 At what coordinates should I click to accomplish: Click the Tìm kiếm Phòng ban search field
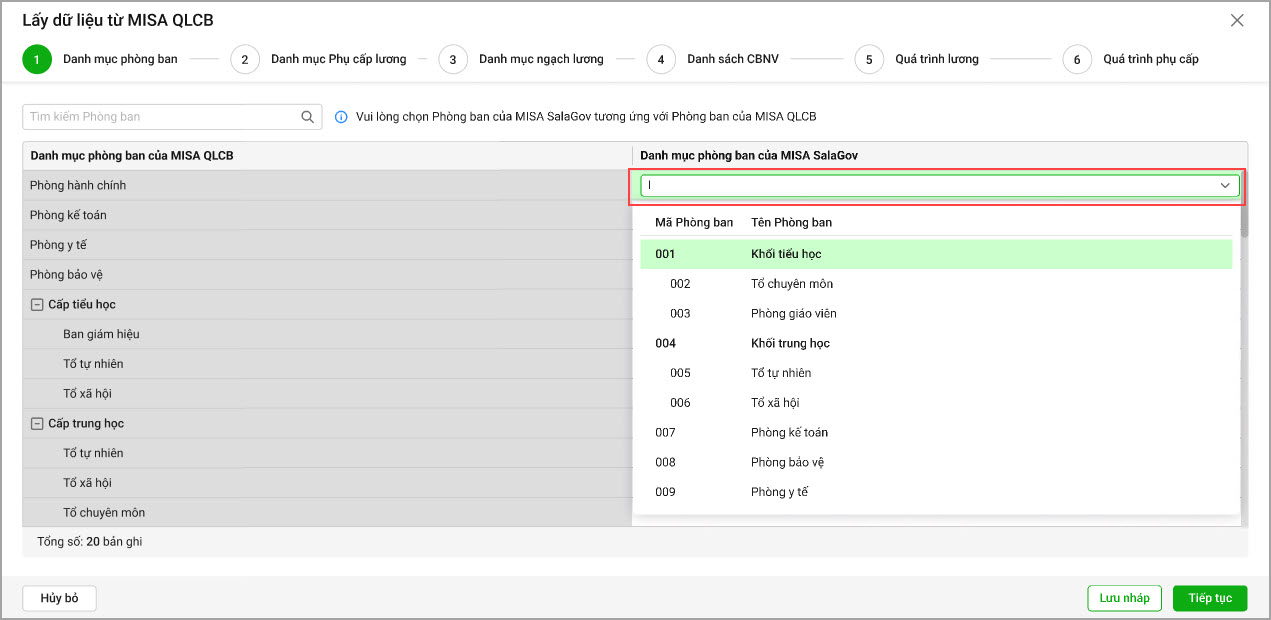pos(160,117)
